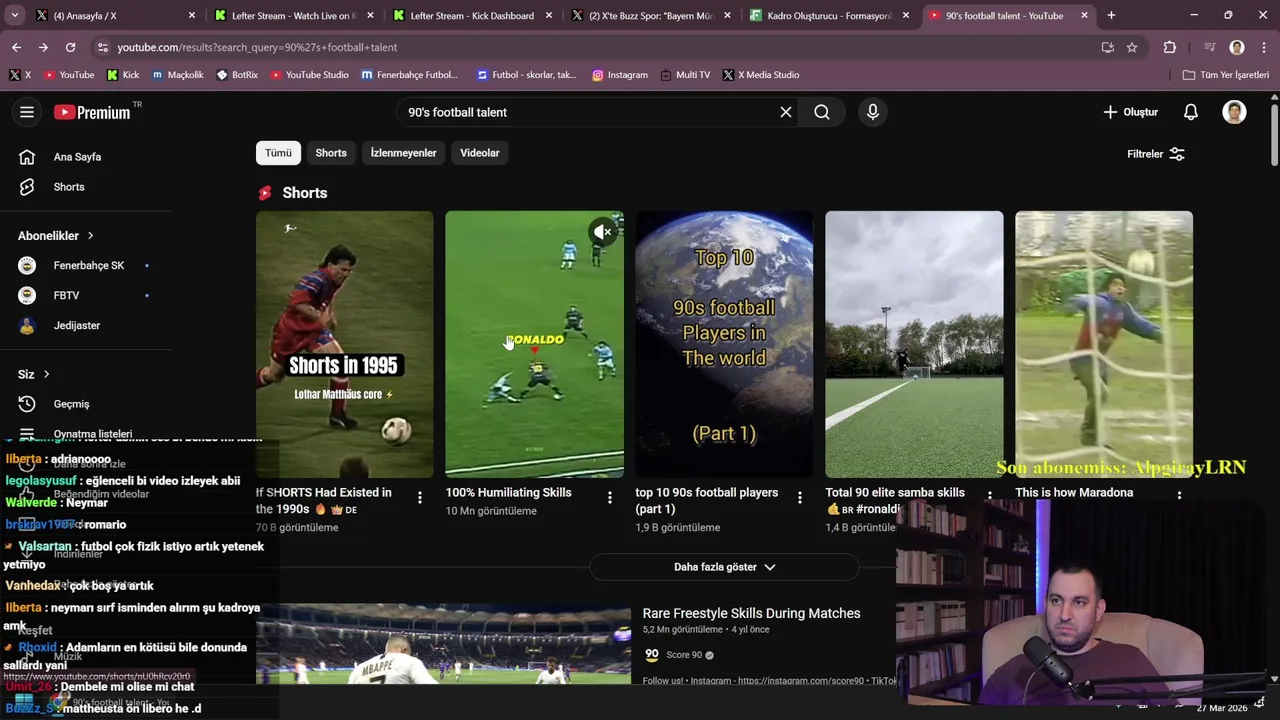Image resolution: width=1280 pixels, height=720 pixels.
Task: Click the page vertical scrollbar
Action: (1274, 135)
